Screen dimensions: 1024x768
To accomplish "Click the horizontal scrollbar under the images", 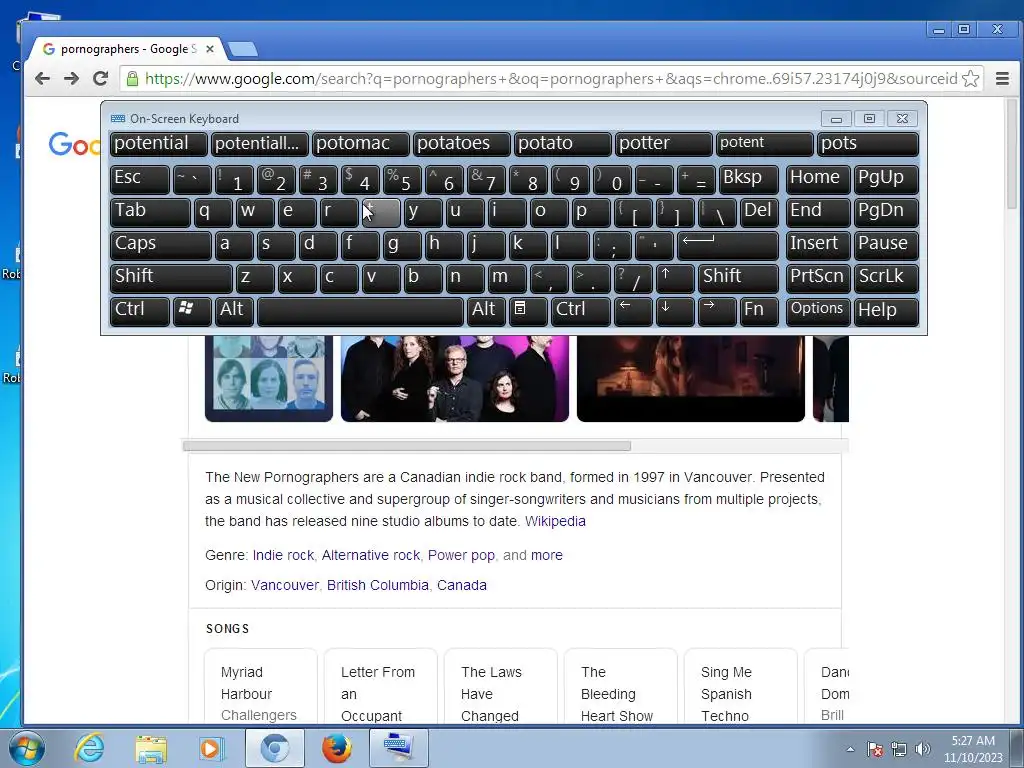I will pos(407,446).
